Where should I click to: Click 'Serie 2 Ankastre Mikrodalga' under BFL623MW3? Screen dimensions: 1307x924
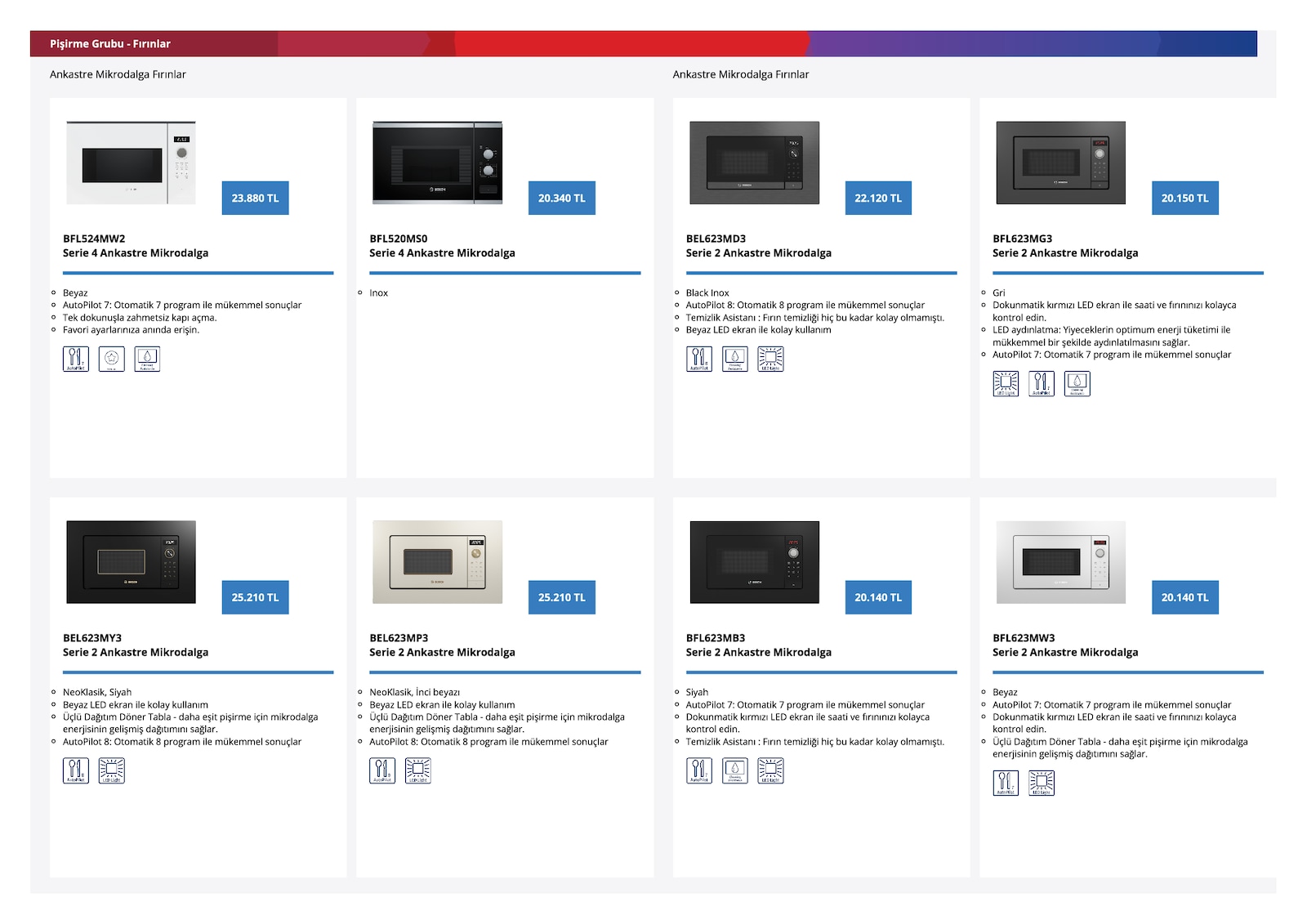(x=1065, y=653)
